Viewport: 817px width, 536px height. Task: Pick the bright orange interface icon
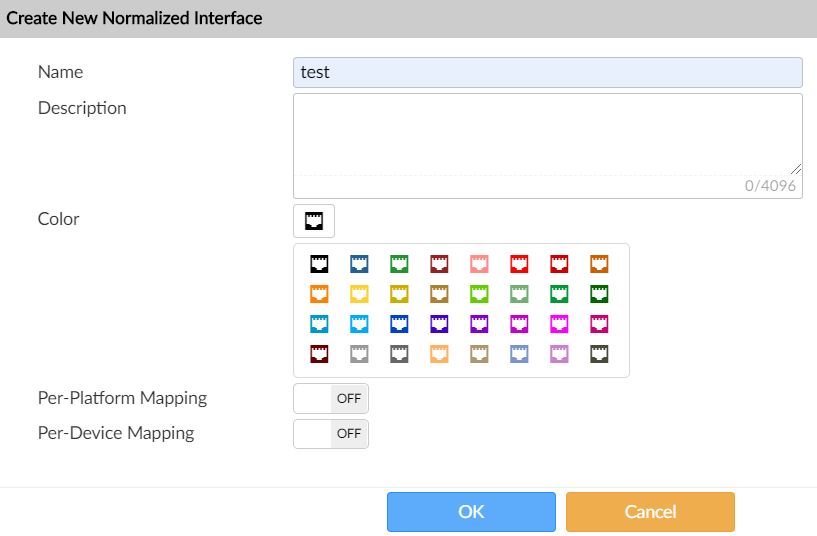319,294
